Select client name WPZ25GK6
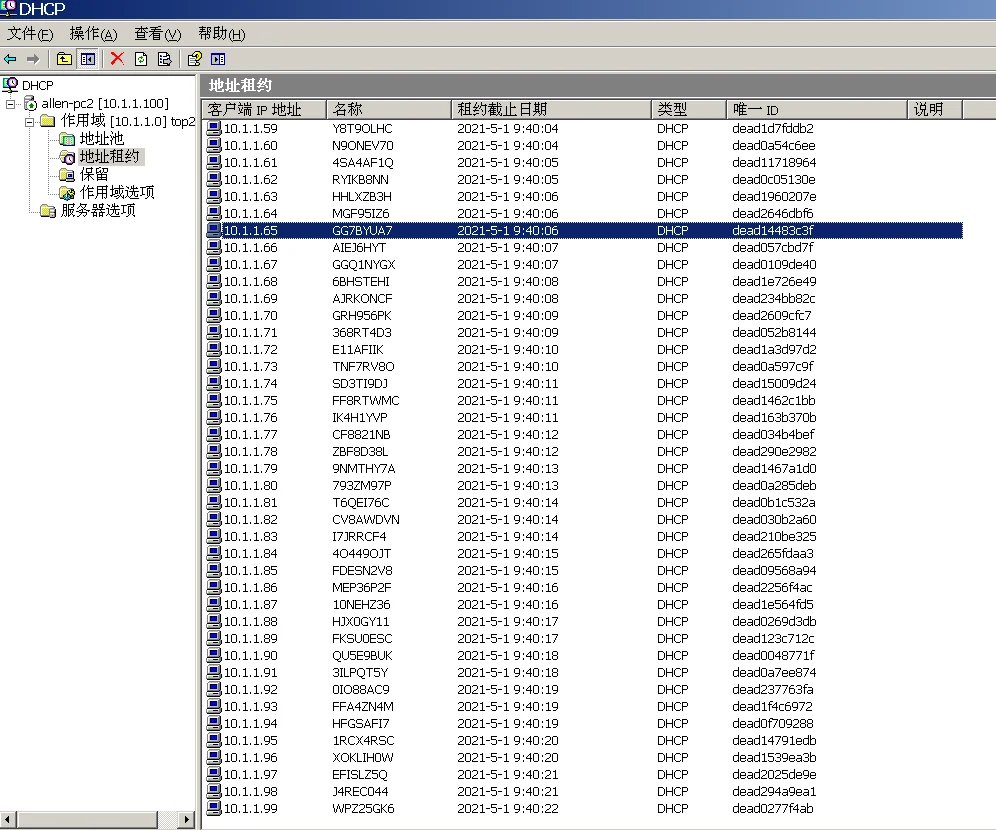 point(363,808)
